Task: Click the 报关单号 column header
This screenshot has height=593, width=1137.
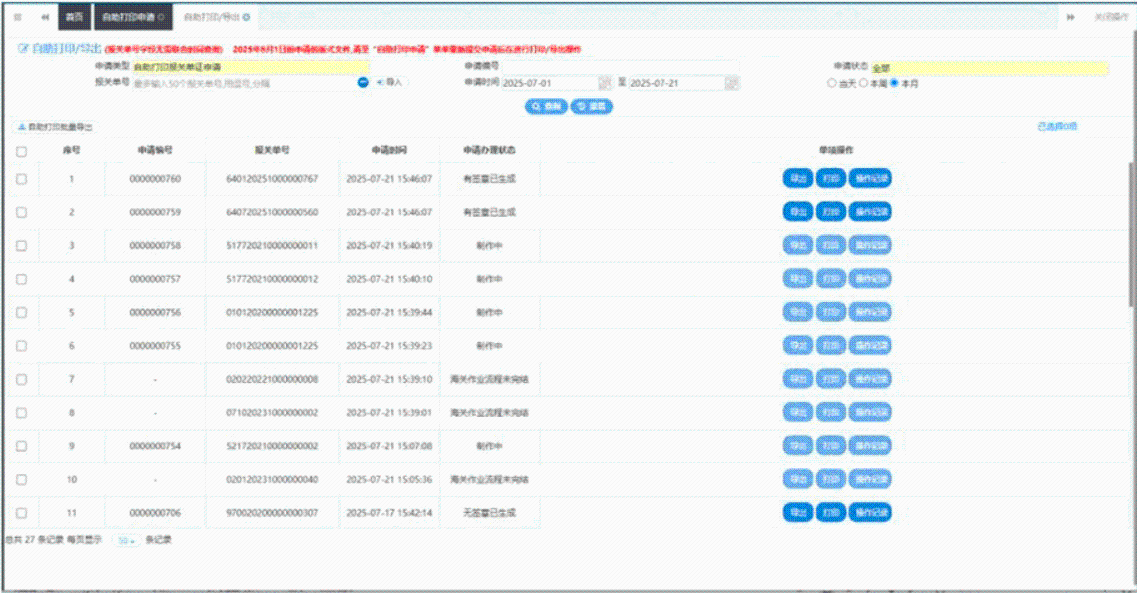Action: coord(272,150)
